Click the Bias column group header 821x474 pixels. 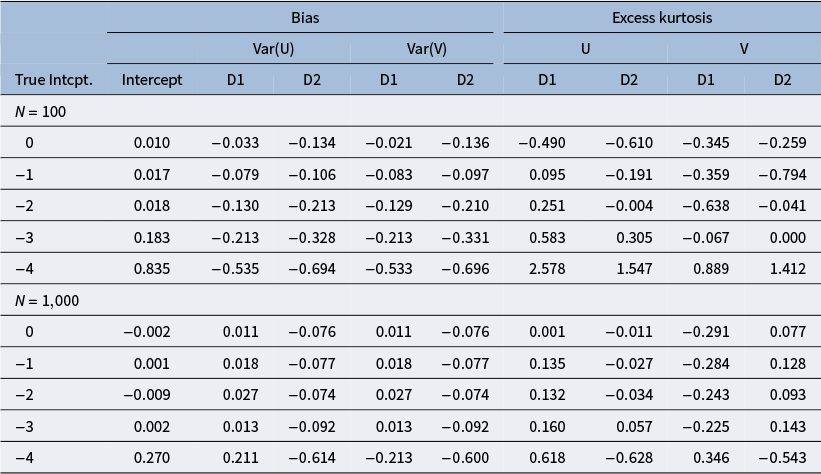305,18
